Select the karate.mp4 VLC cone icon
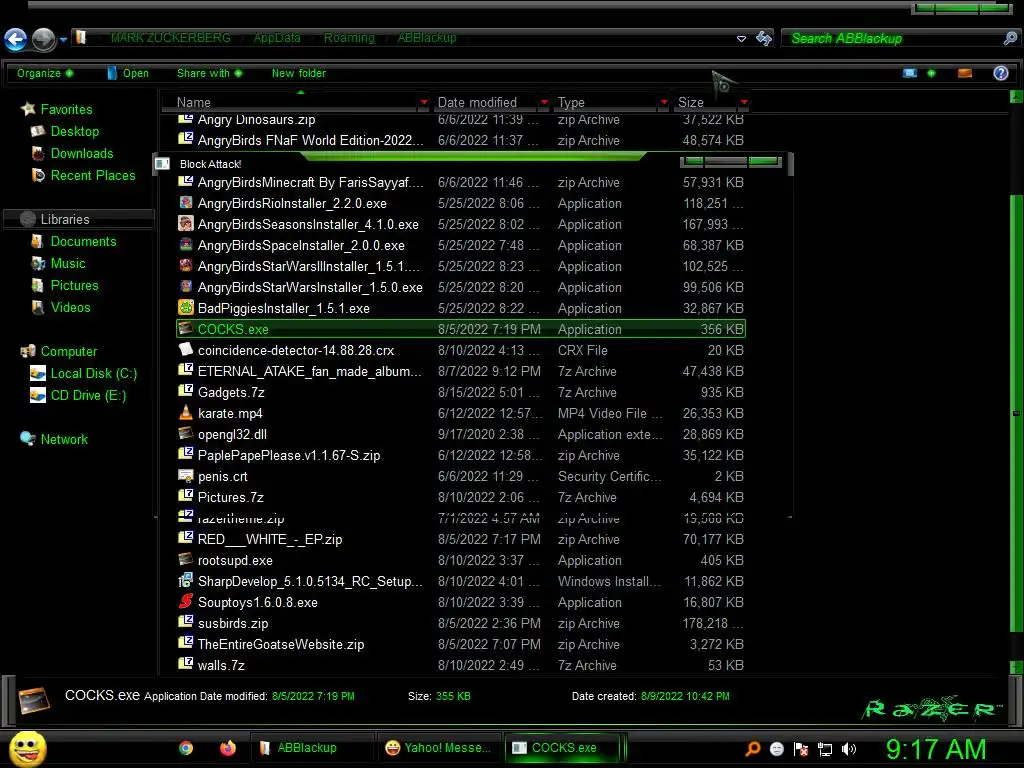Image resolution: width=1024 pixels, height=768 pixels. 186,413
